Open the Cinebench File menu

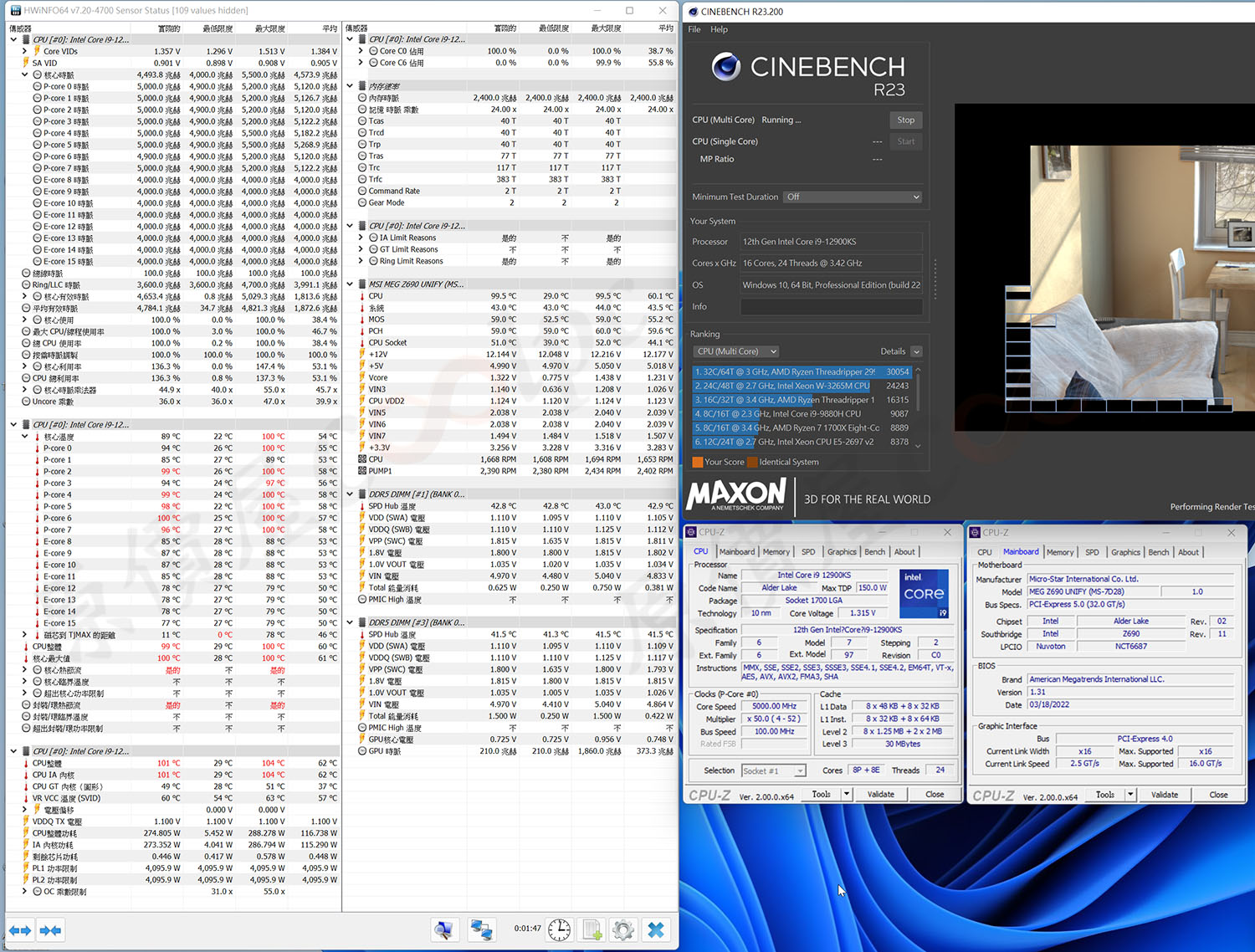click(694, 29)
